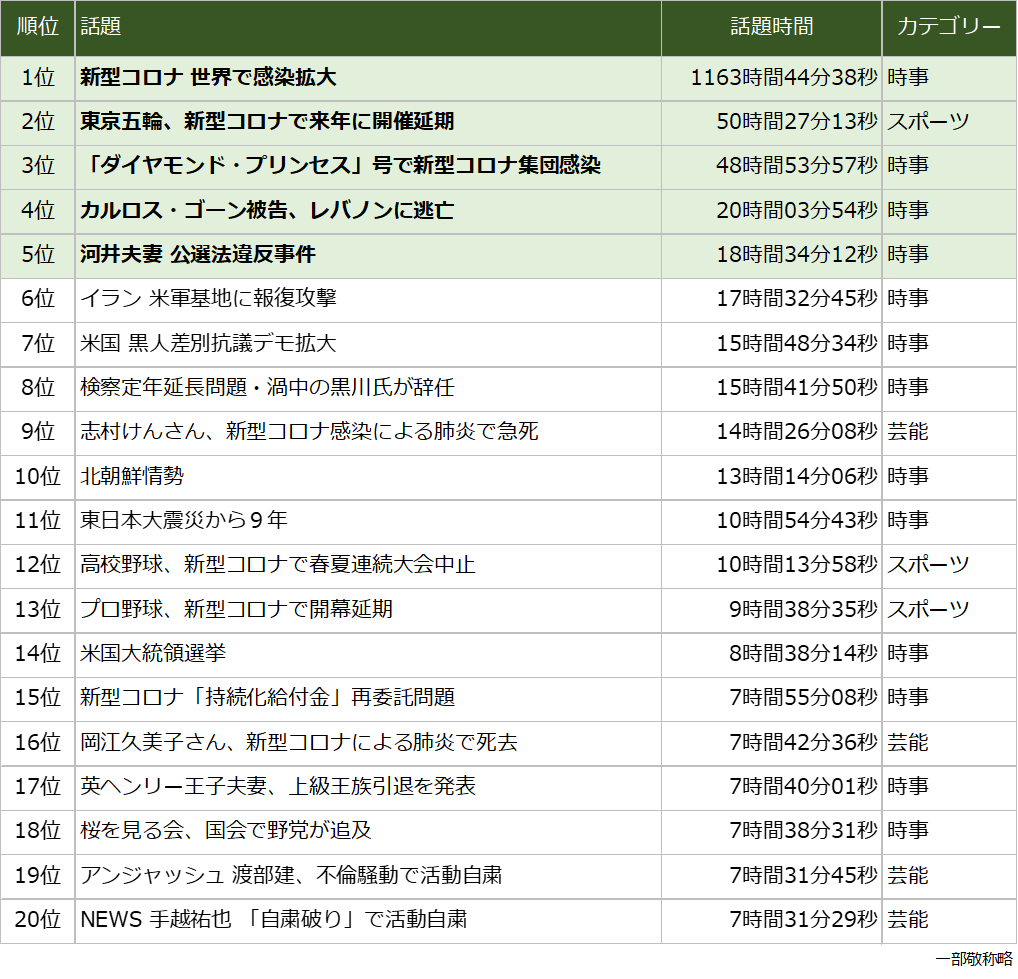Viewport: 1018px width, 979px height.
Task: Click the 東日本大震災から9年 entry
Action: pos(184,521)
